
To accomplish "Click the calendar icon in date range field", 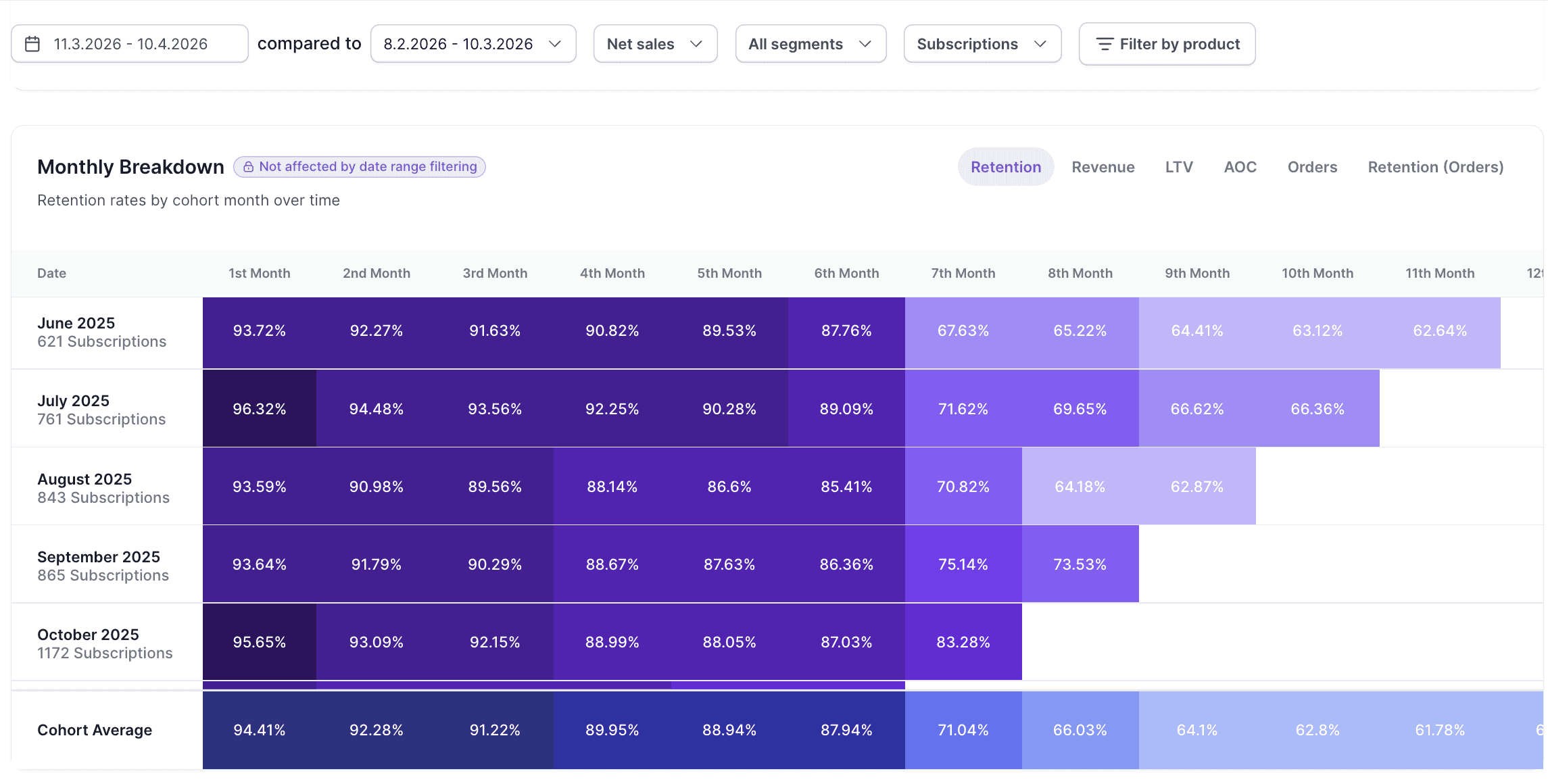I will point(32,44).
